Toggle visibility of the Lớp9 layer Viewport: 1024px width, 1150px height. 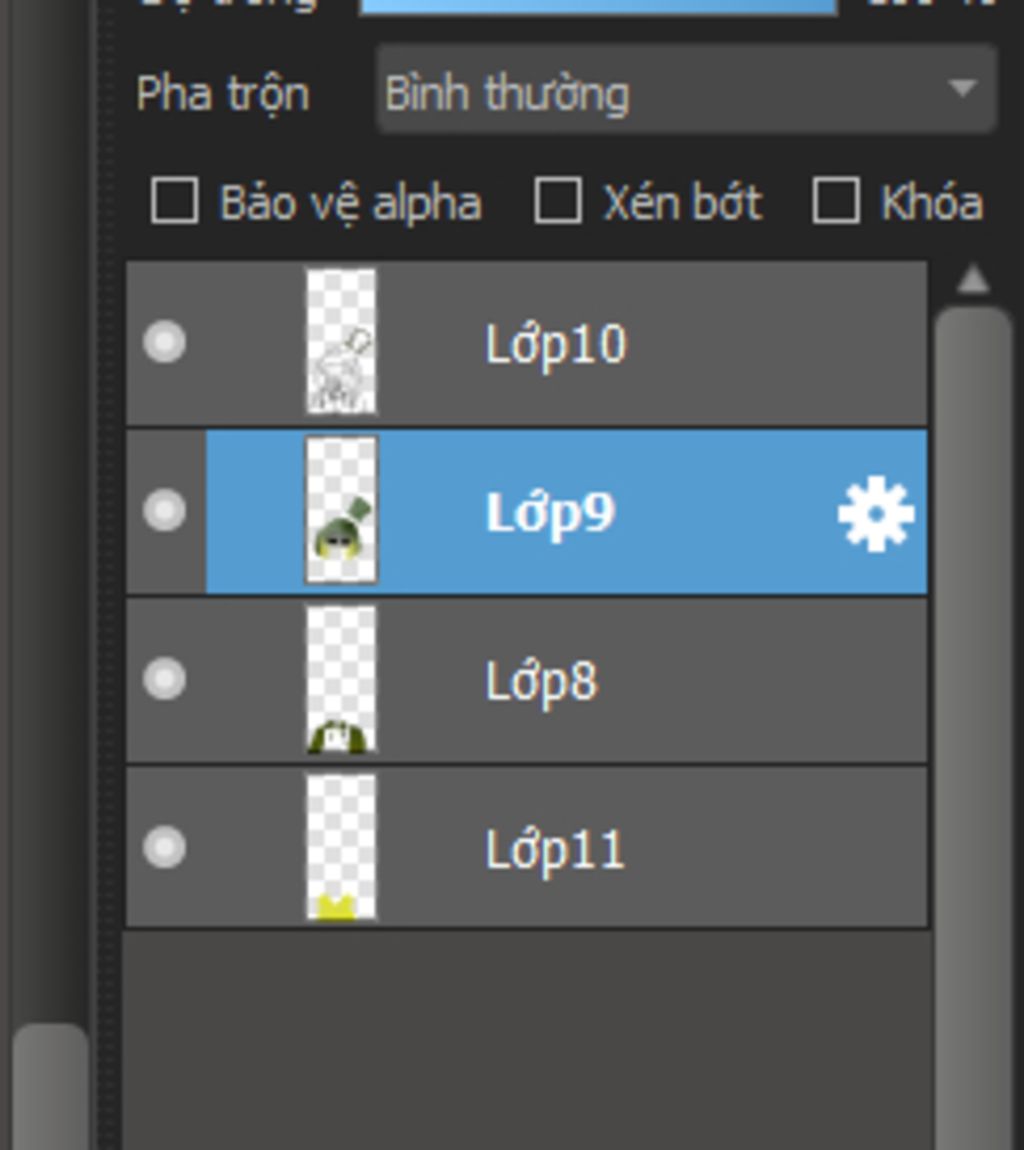[164, 510]
